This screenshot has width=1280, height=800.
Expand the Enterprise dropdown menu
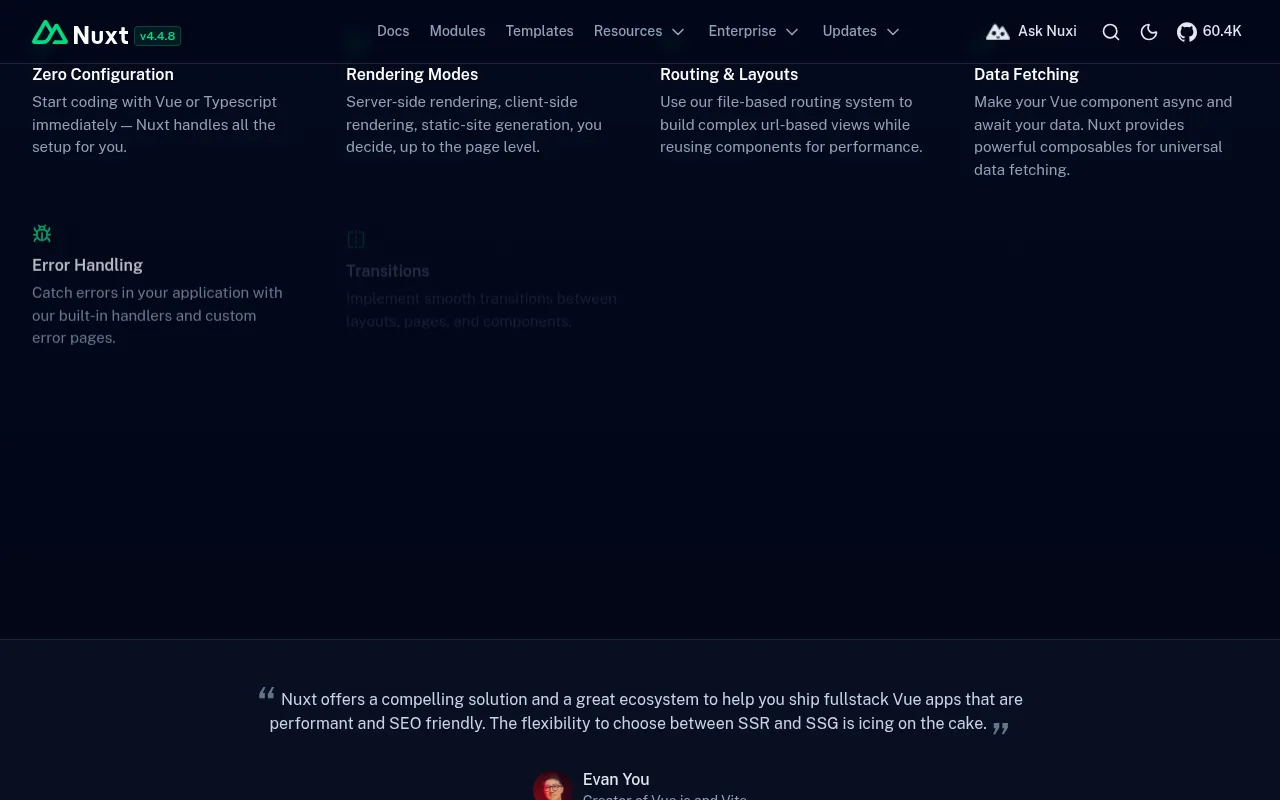tap(754, 31)
